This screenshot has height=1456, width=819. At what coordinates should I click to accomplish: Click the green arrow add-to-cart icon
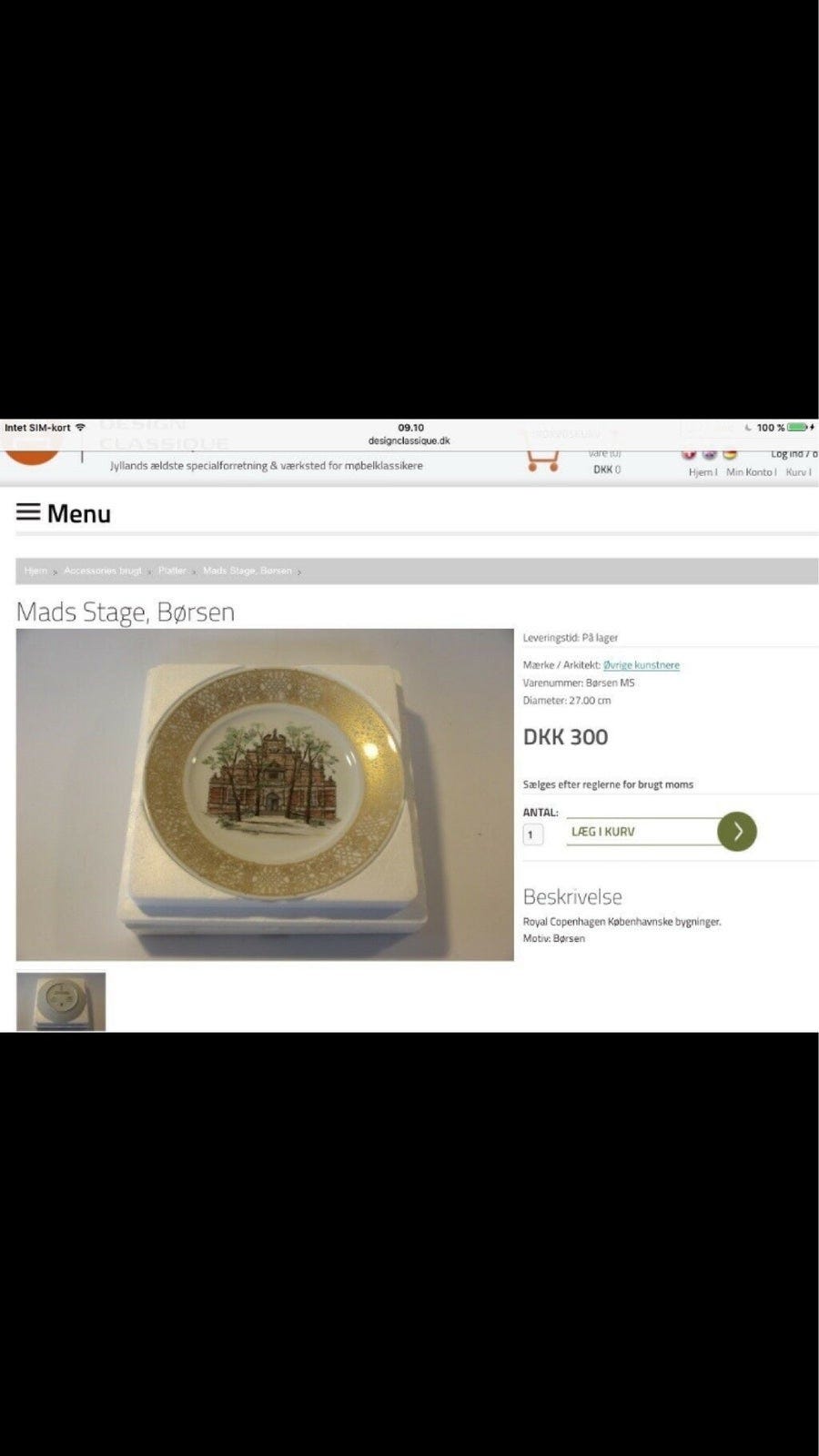tap(737, 832)
